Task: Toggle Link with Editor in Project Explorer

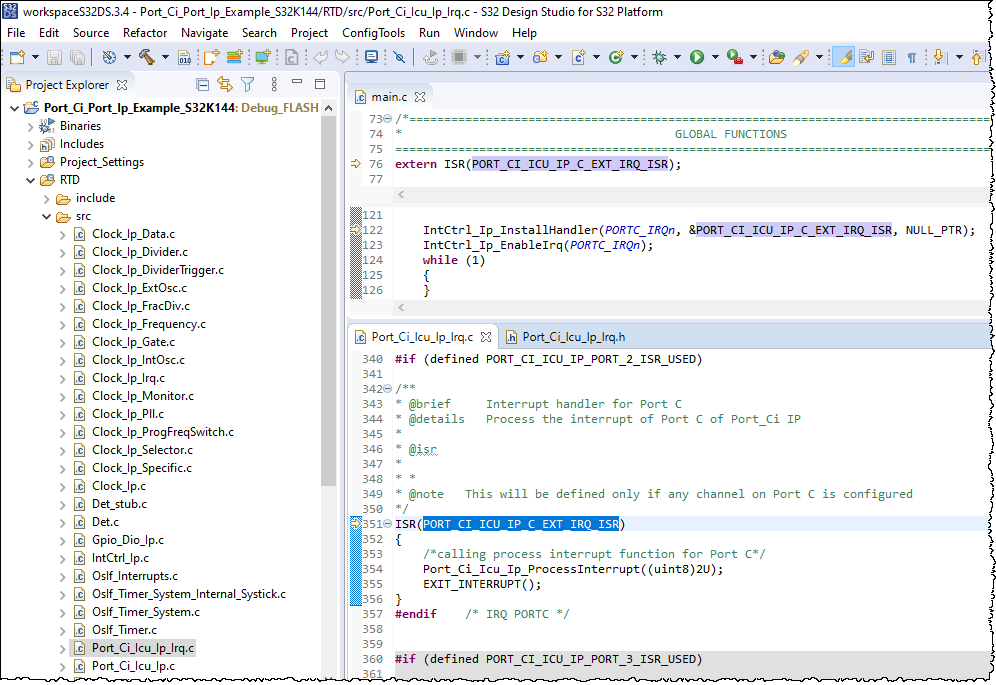Action: pyautogui.click(x=225, y=84)
